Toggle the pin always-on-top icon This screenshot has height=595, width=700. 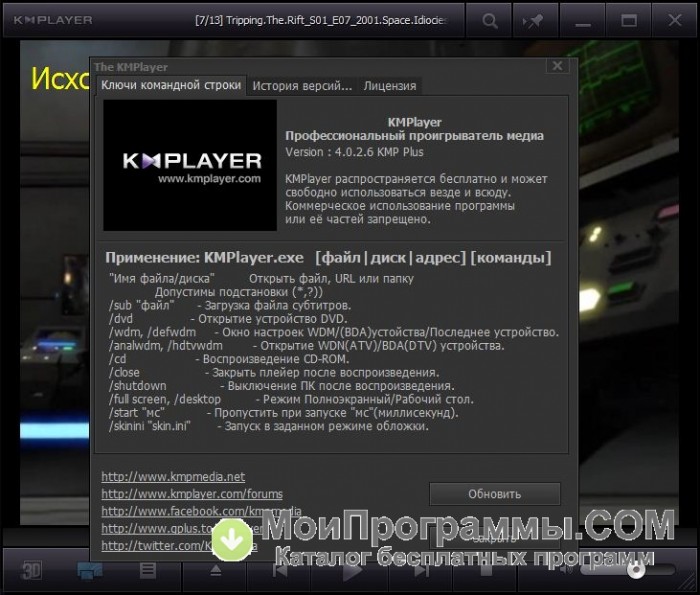pyautogui.click(x=534, y=21)
